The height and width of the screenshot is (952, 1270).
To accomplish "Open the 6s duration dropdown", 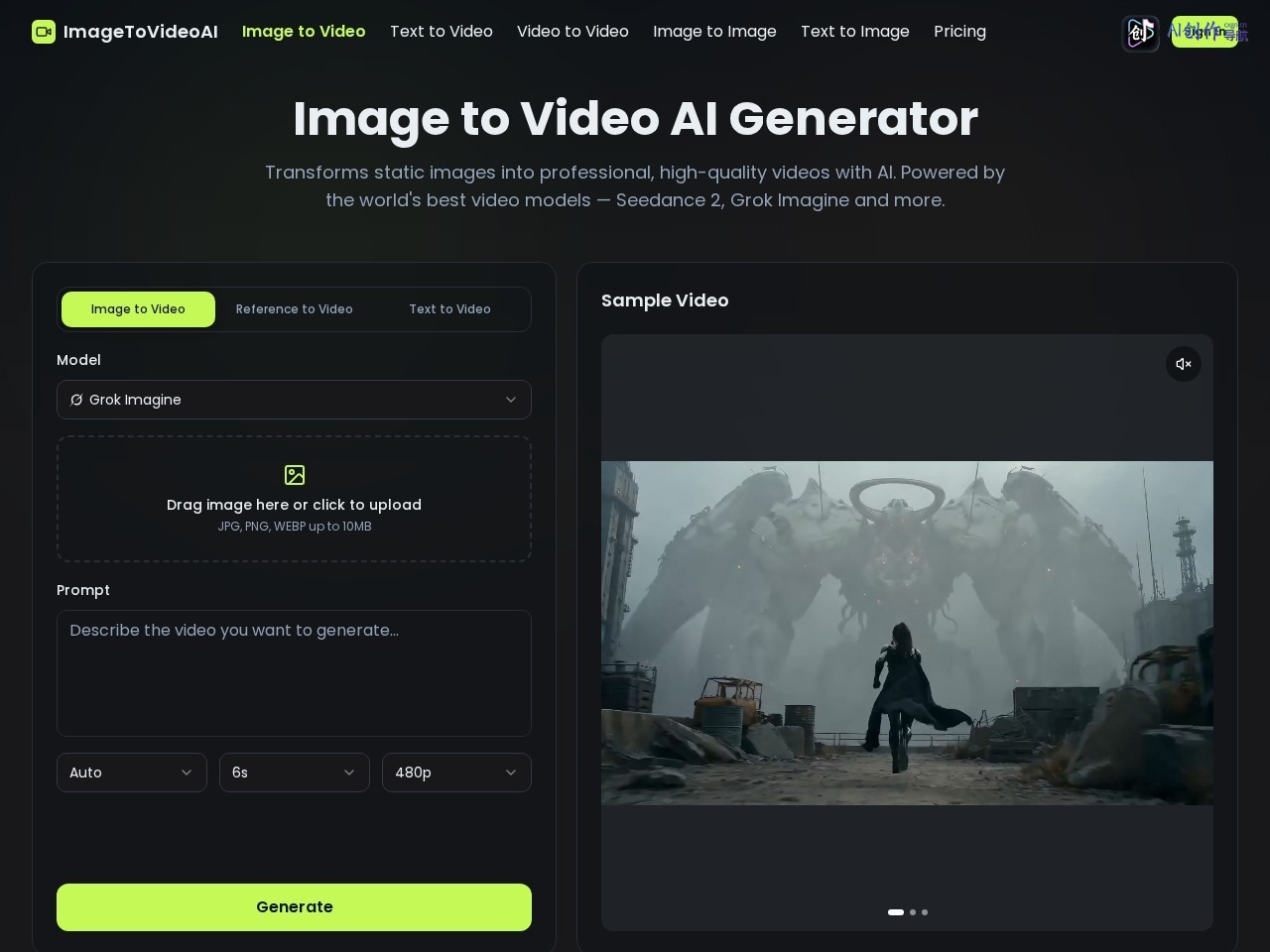I will (295, 773).
